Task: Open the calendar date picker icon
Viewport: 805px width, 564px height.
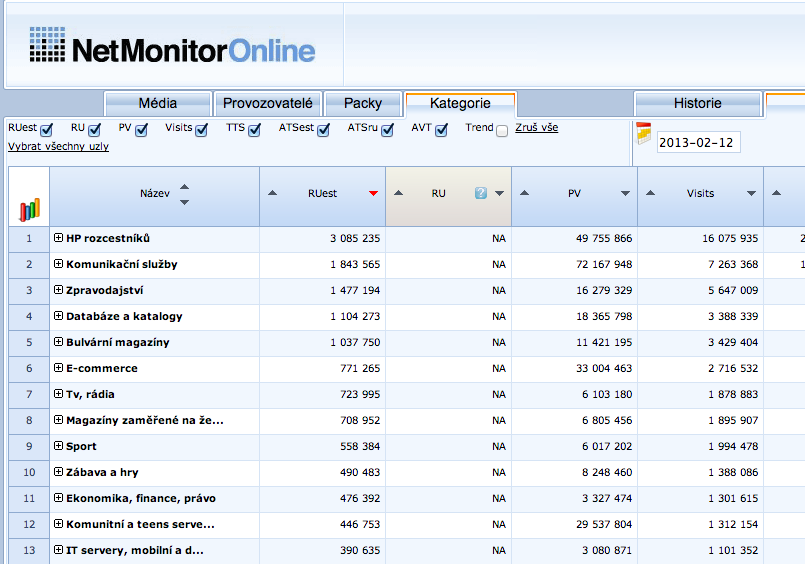Action: click(644, 131)
